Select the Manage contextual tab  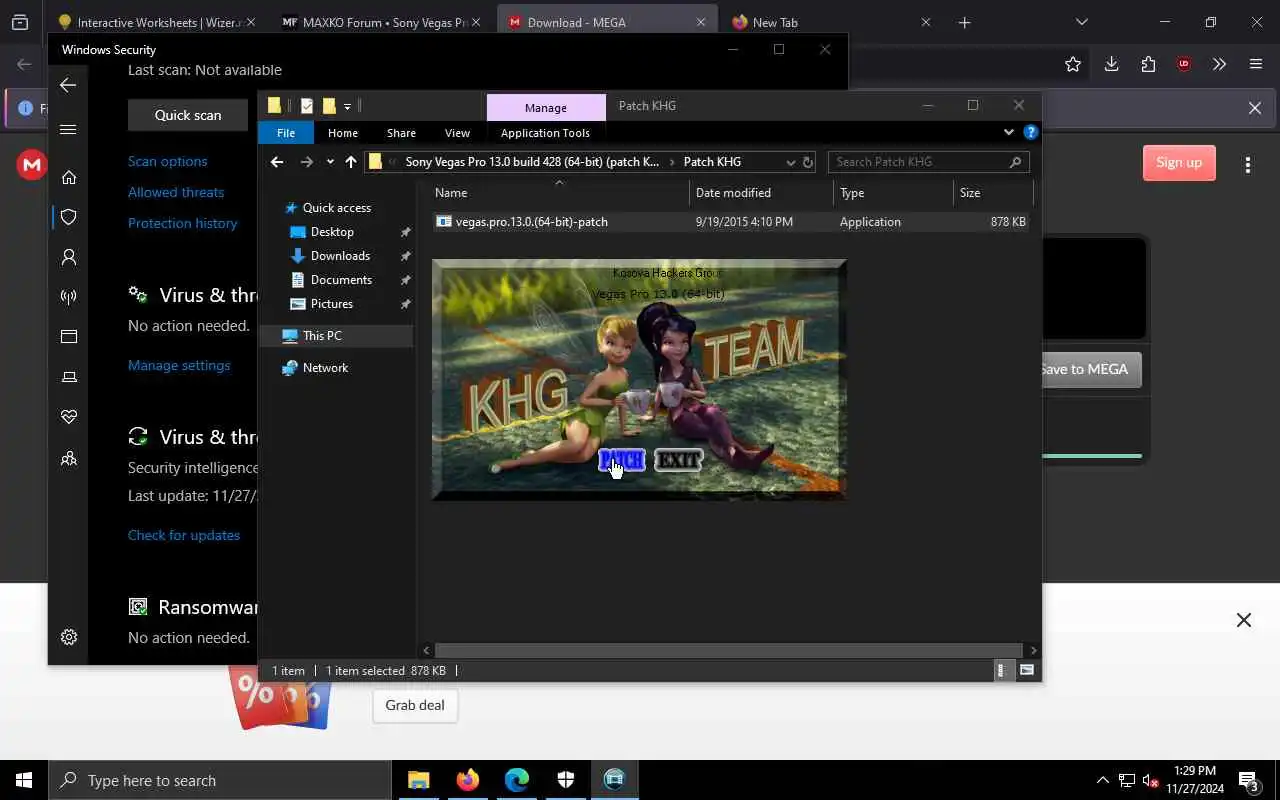click(546, 108)
